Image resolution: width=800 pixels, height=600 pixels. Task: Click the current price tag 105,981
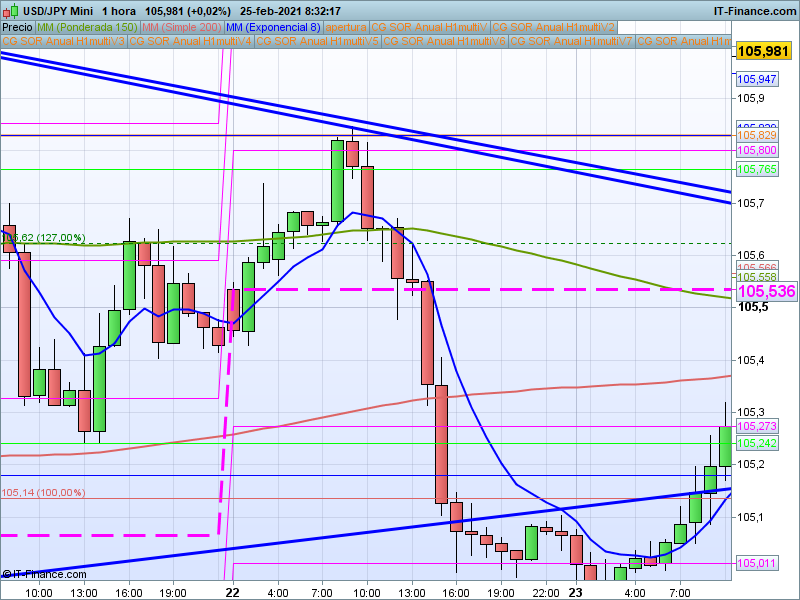coord(764,50)
